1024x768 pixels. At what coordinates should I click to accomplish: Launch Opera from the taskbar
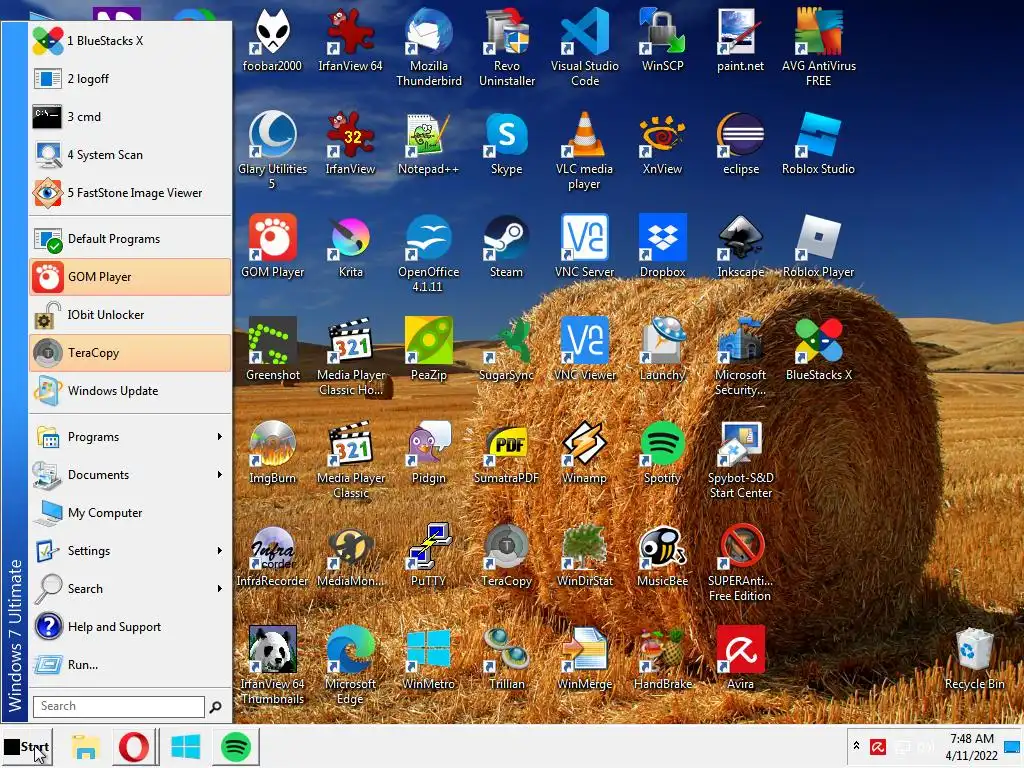(x=134, y=747)
